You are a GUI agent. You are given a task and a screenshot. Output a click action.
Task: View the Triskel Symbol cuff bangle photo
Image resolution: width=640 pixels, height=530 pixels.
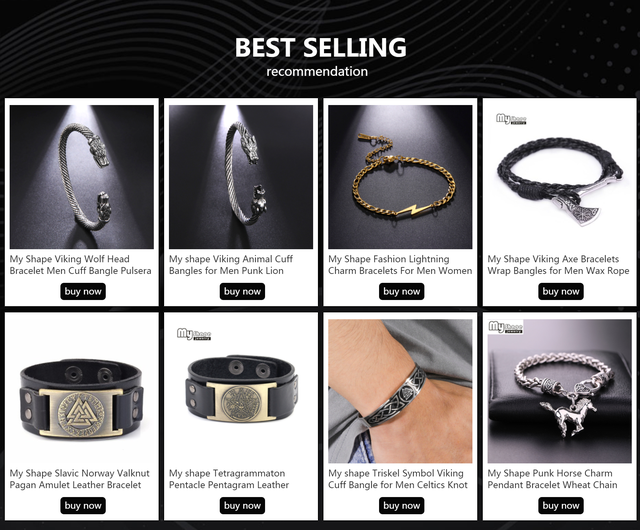point(400,391)
